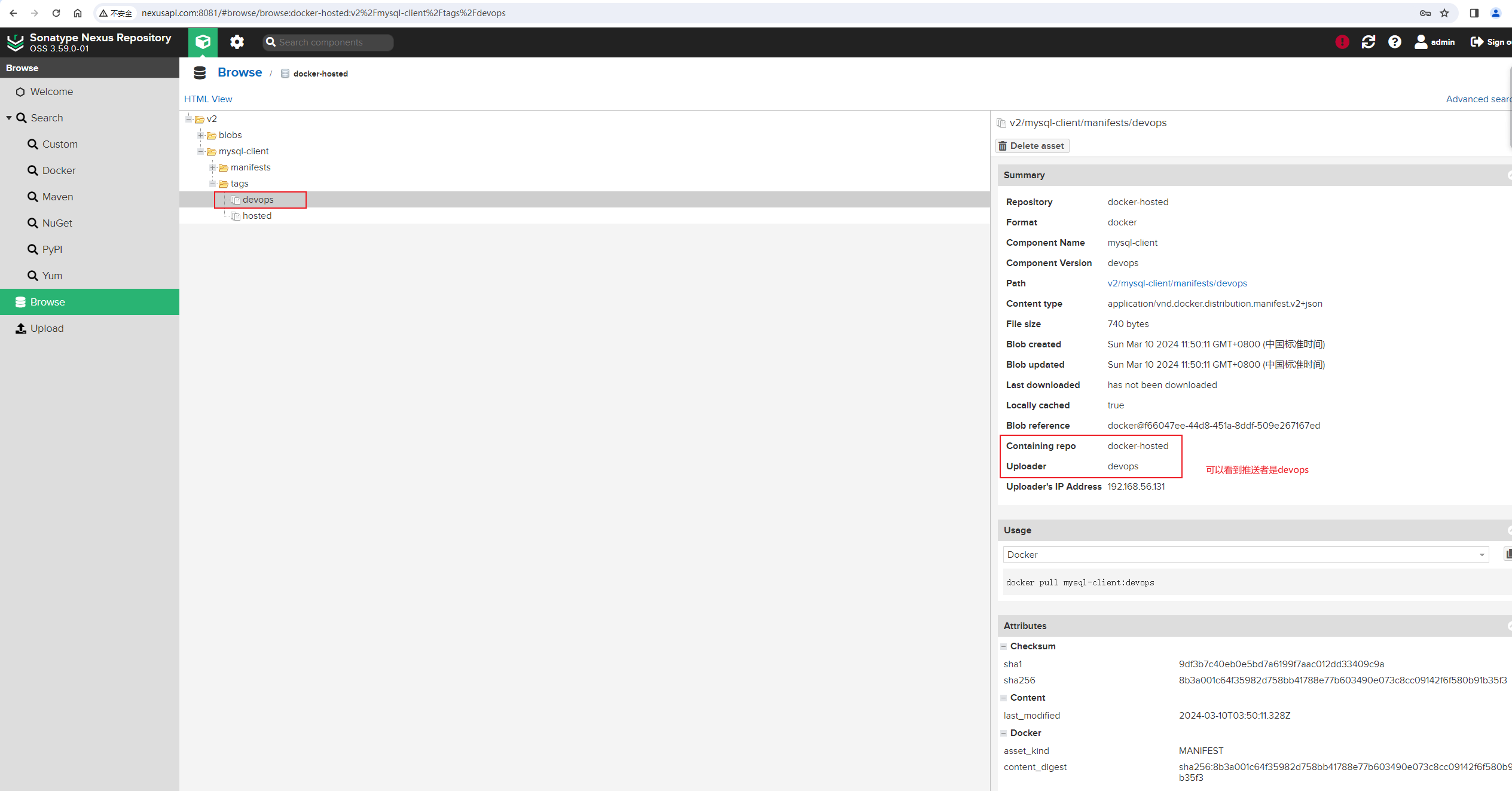Image resolution: width=1512 pixels, height=791 pixels.
Task: Open Advanced search link
Action: tap(1479, 99)
